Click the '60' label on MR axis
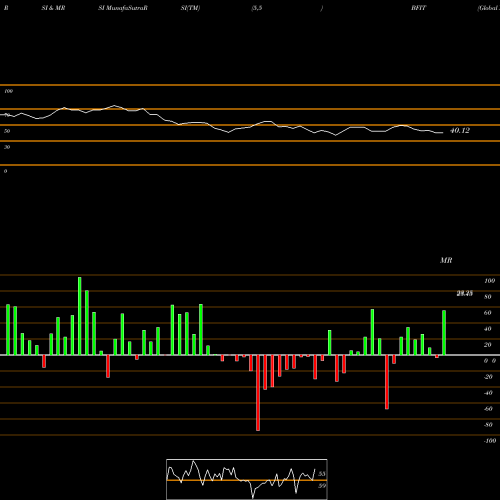The image size is (500, 500). tap(488, 313)
